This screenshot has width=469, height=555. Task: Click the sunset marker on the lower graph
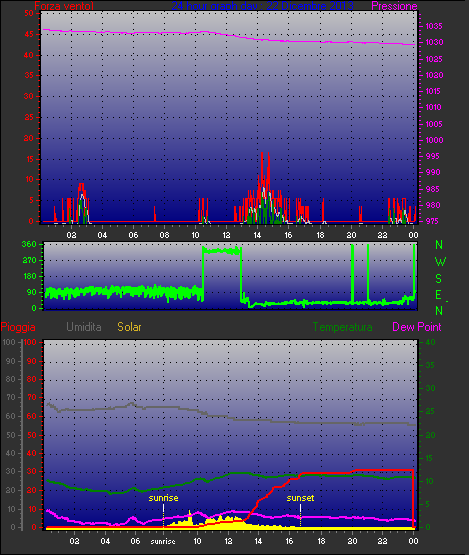pos(300,498)
